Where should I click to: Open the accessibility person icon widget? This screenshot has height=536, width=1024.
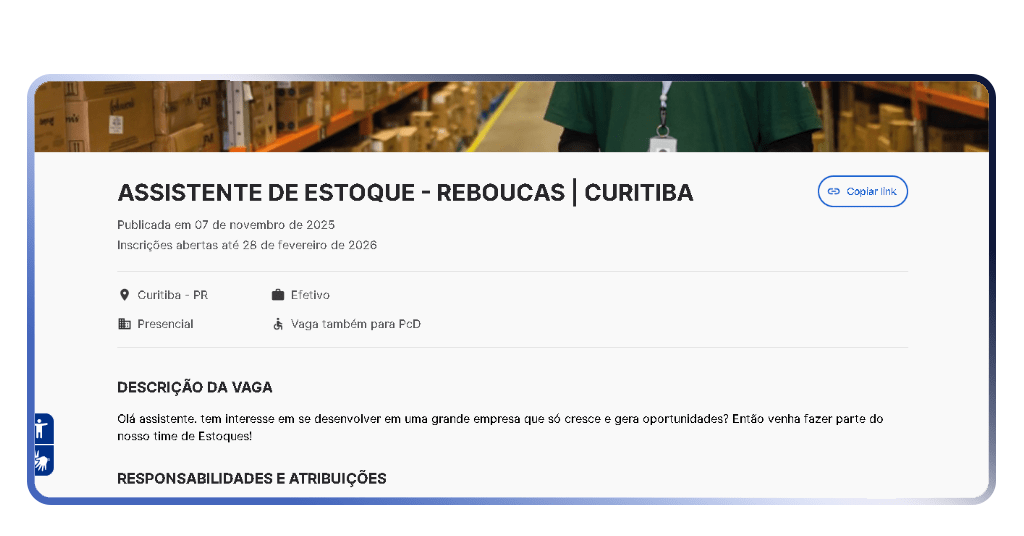[42, 429]
